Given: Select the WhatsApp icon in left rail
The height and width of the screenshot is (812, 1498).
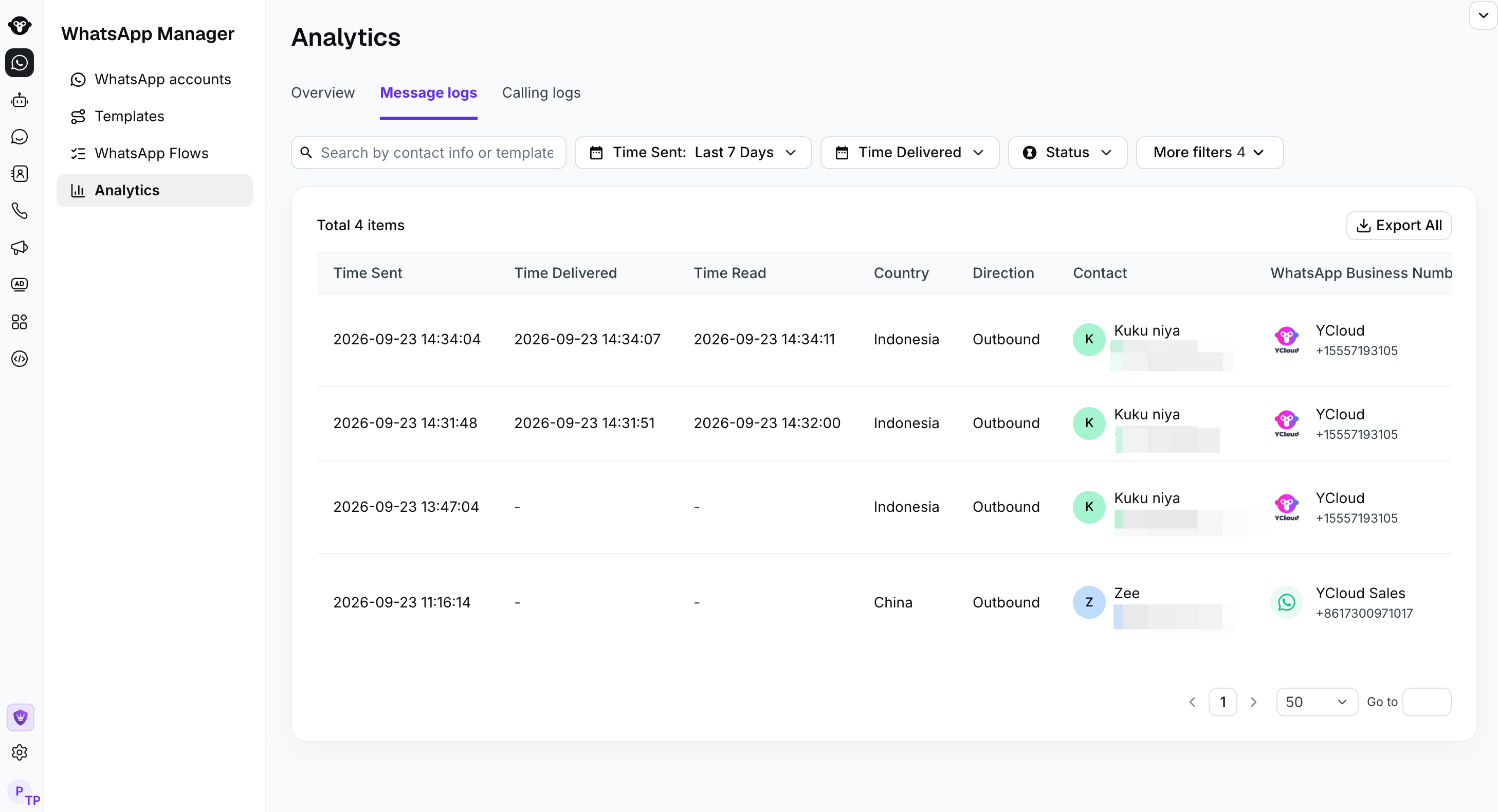Looking at the screenshot, I should (20, 63).
